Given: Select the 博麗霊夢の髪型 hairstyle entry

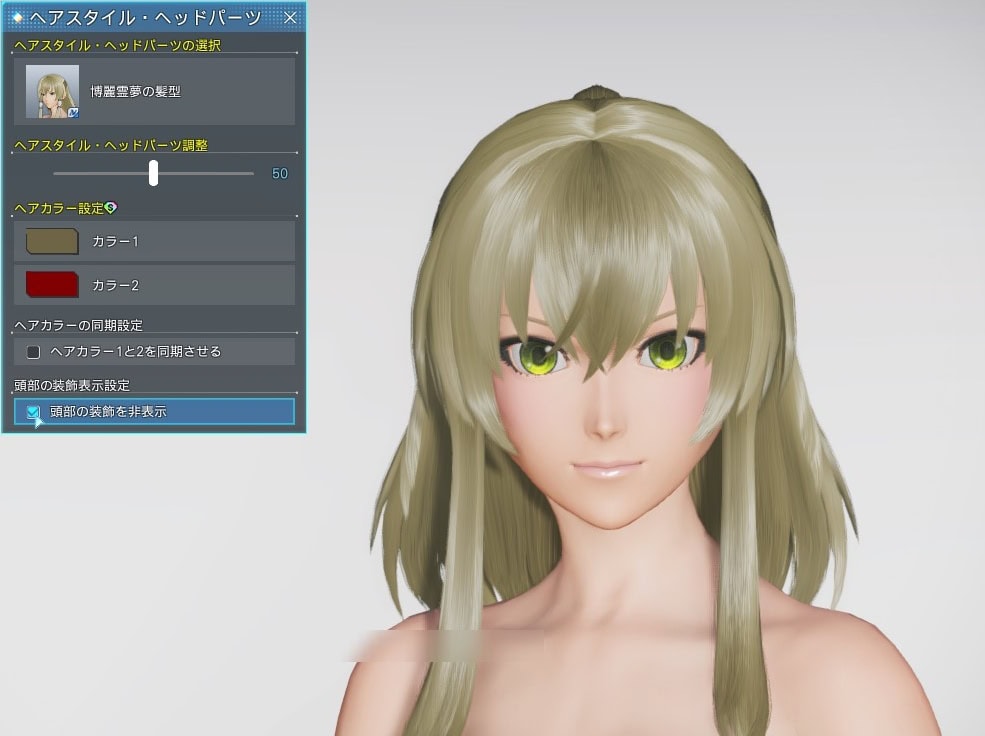Looking at the screenshot, I should (155, 92).
